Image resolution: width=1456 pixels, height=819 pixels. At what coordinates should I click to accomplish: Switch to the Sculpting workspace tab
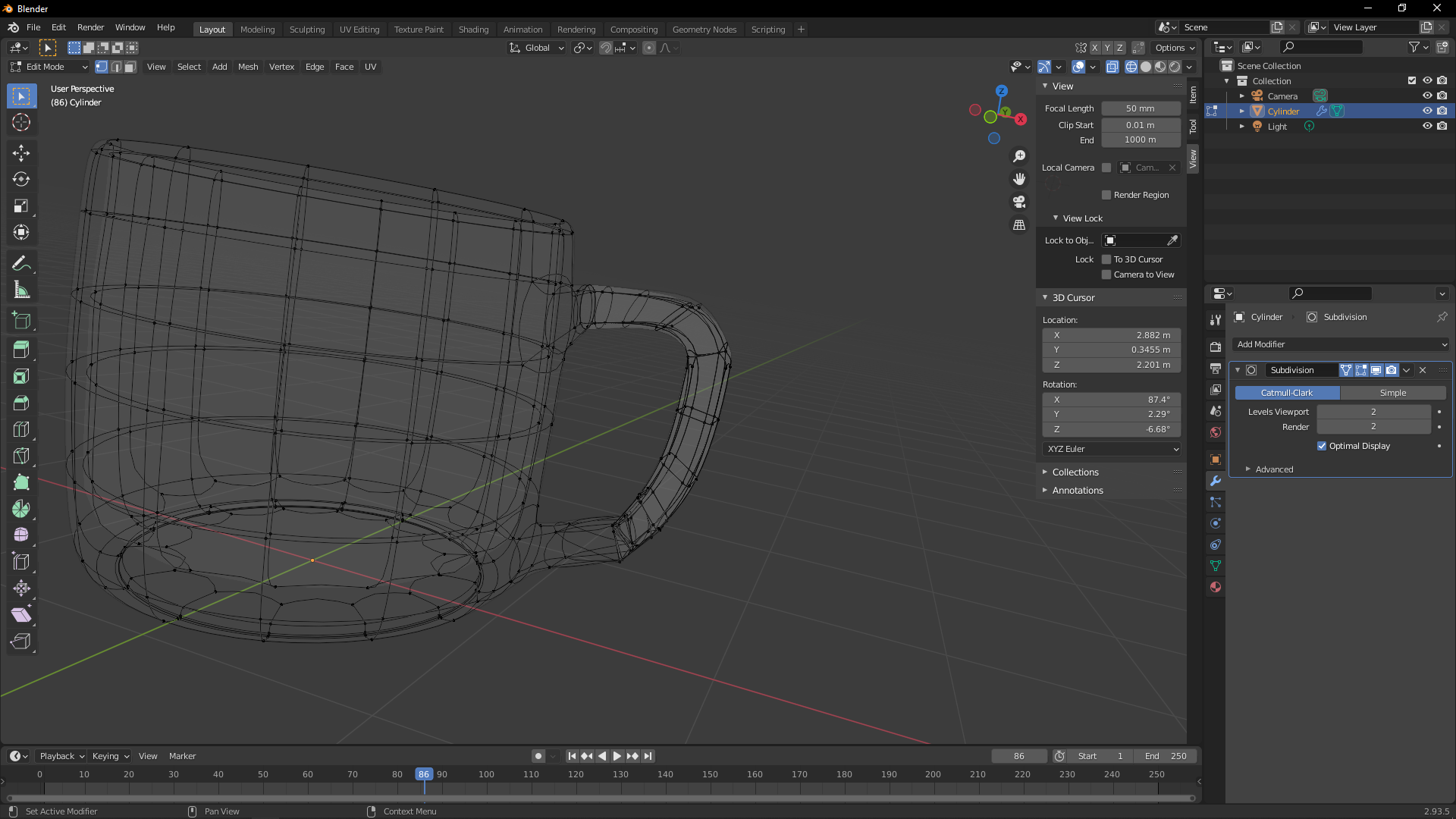coord(306,29)
